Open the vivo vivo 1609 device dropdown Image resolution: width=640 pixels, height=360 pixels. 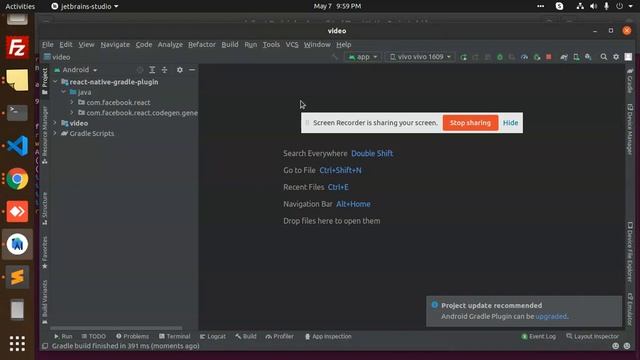420,57
